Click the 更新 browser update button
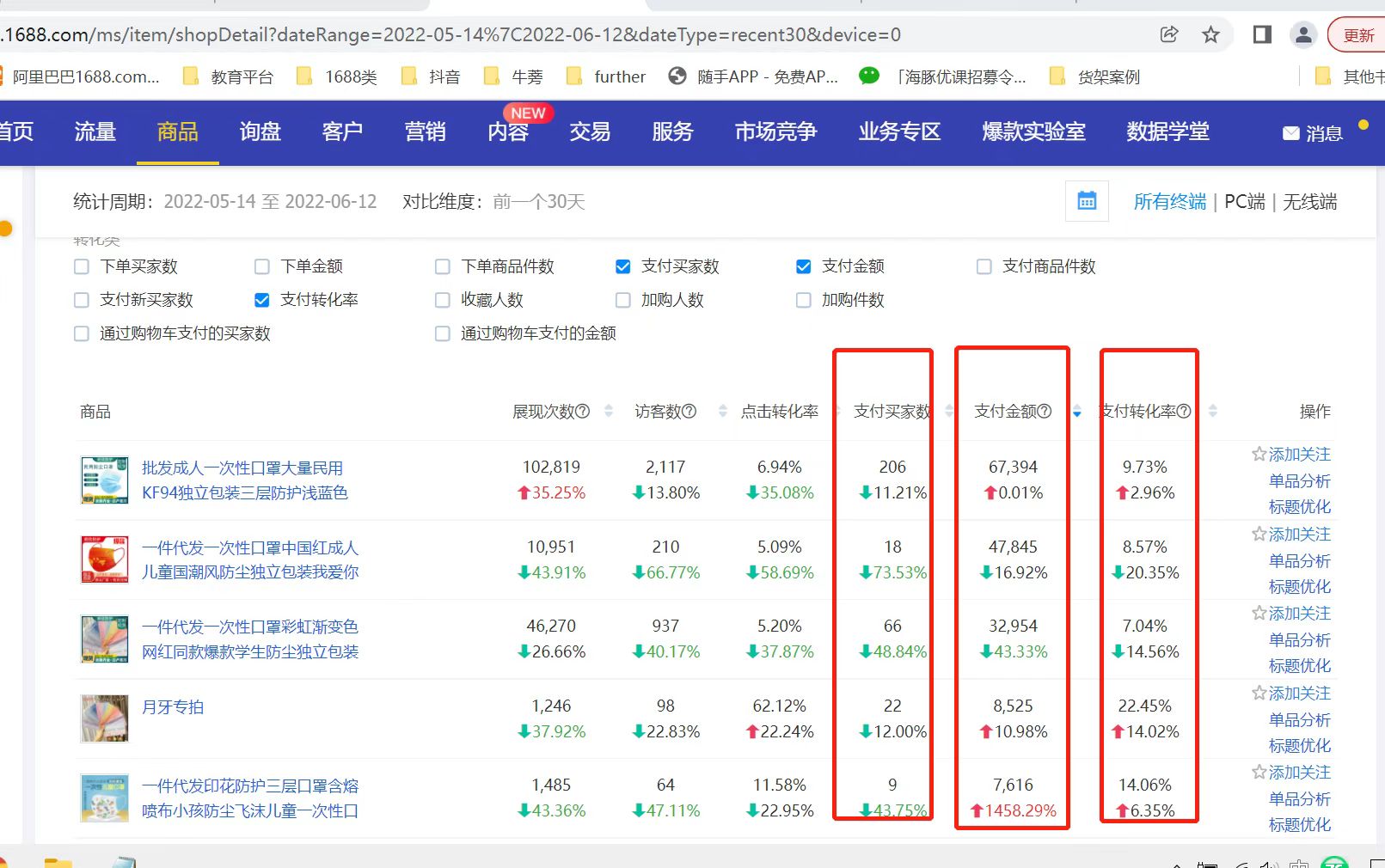 point(1357,35)
